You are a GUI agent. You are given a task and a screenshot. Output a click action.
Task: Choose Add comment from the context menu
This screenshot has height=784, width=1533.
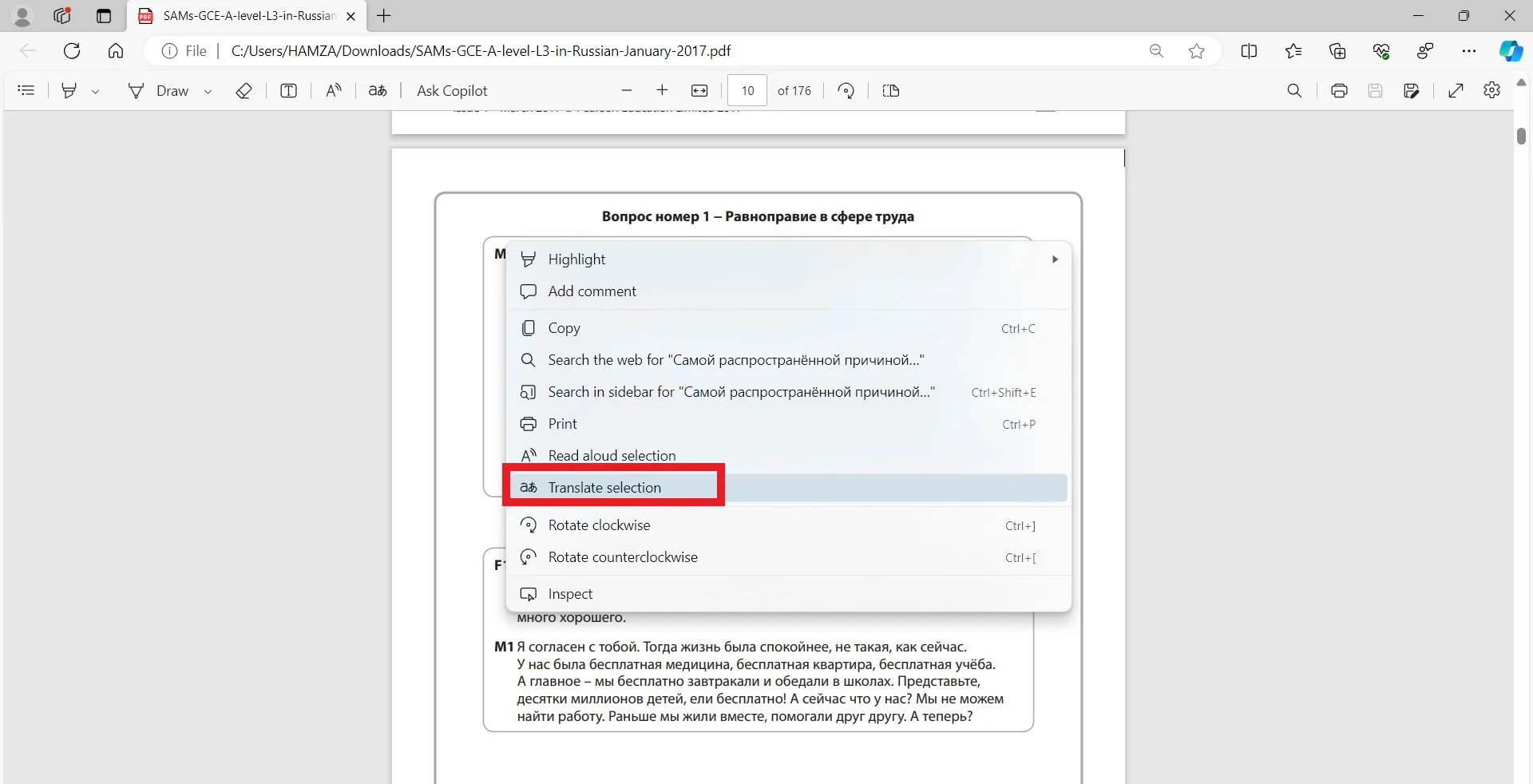click(592, 291)
